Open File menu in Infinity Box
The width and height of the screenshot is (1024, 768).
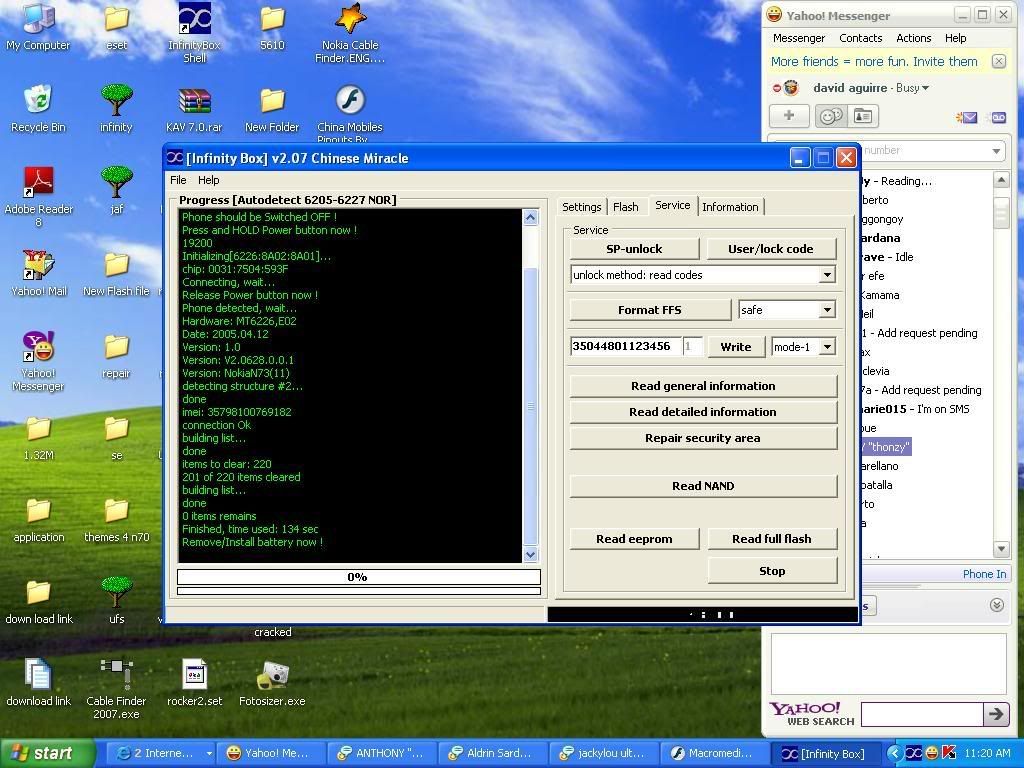(x=178, y=180)
